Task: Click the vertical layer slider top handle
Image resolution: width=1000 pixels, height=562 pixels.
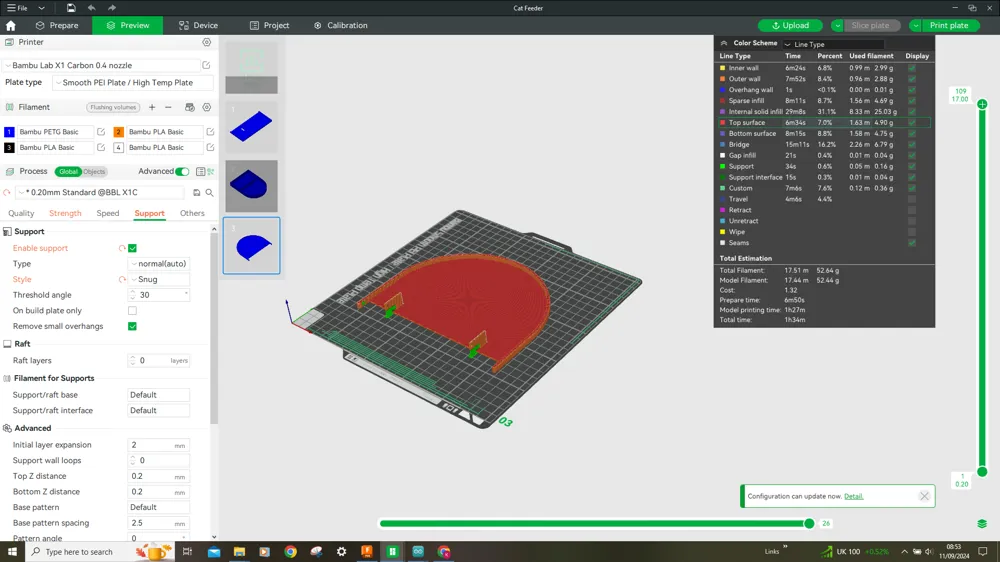Action: 982,104
